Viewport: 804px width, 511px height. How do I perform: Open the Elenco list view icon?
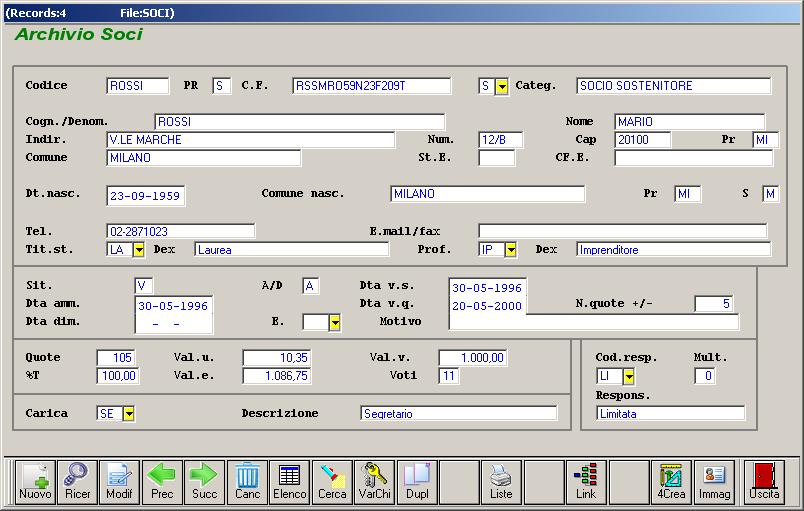click(290, 481)
